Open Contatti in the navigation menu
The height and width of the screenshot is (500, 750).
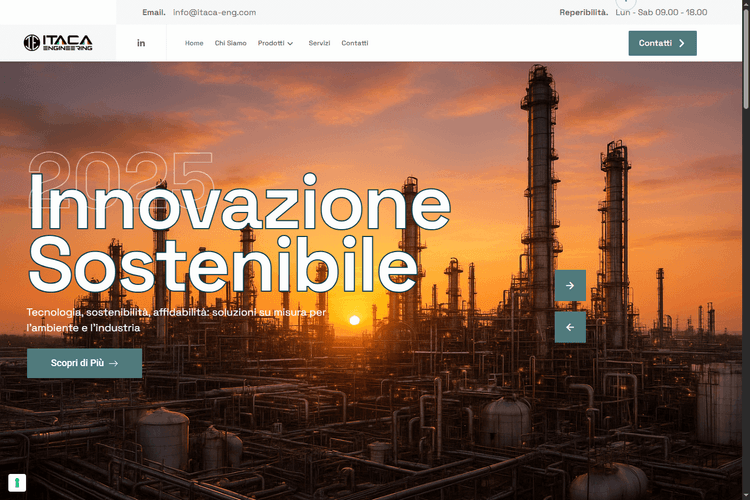click(x=354, y=43)
